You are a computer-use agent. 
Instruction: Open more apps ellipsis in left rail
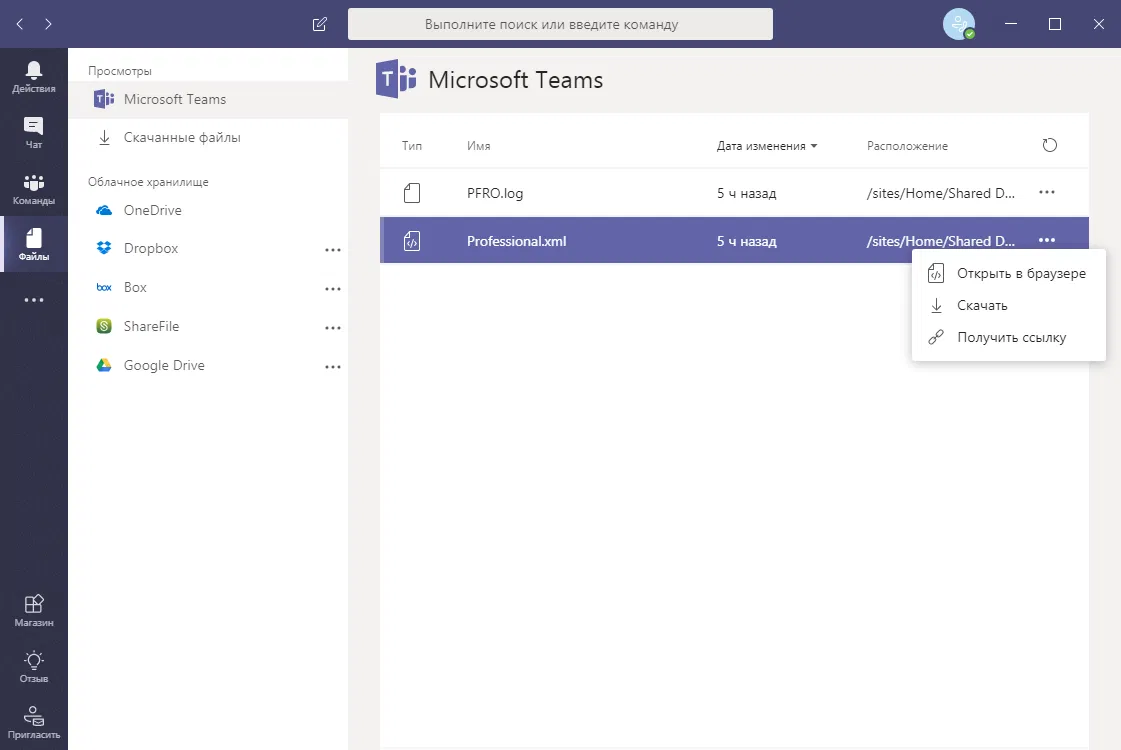[34, 300]
